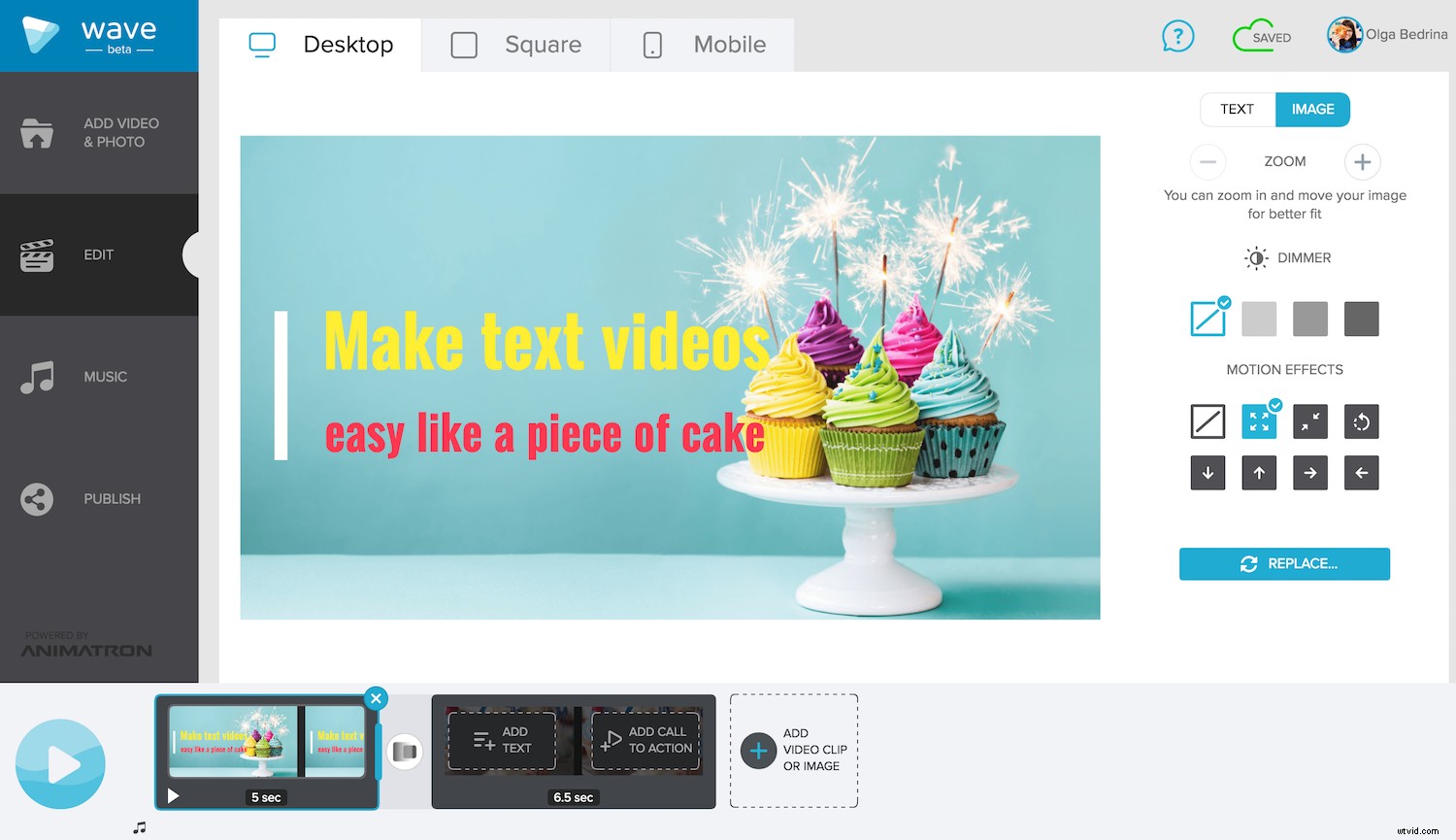Open the Publish section
This screenshot has width=1456, height=840.
tap(98, 498)
